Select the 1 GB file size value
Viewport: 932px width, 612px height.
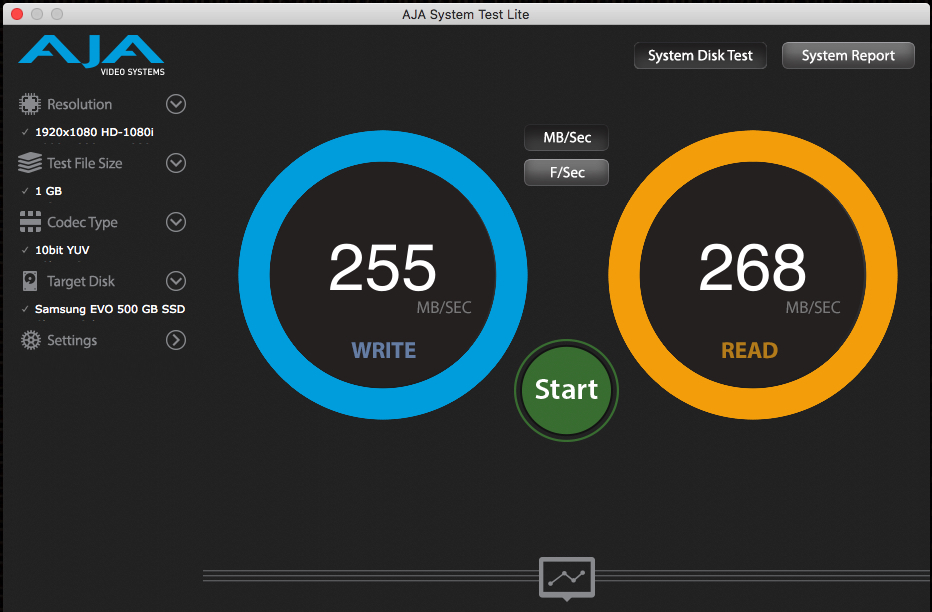point(48,191)
